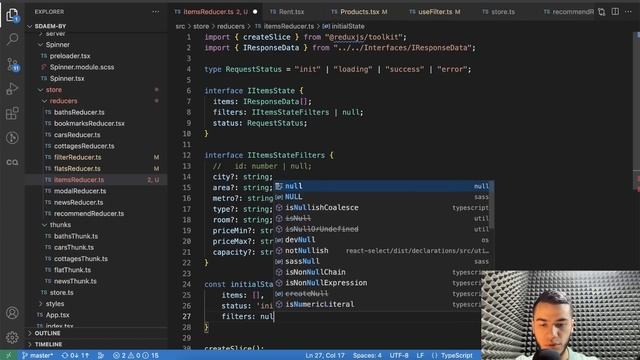
Task: Place cursor on line 4 RequestStatus type
Action: pos(253,69)
